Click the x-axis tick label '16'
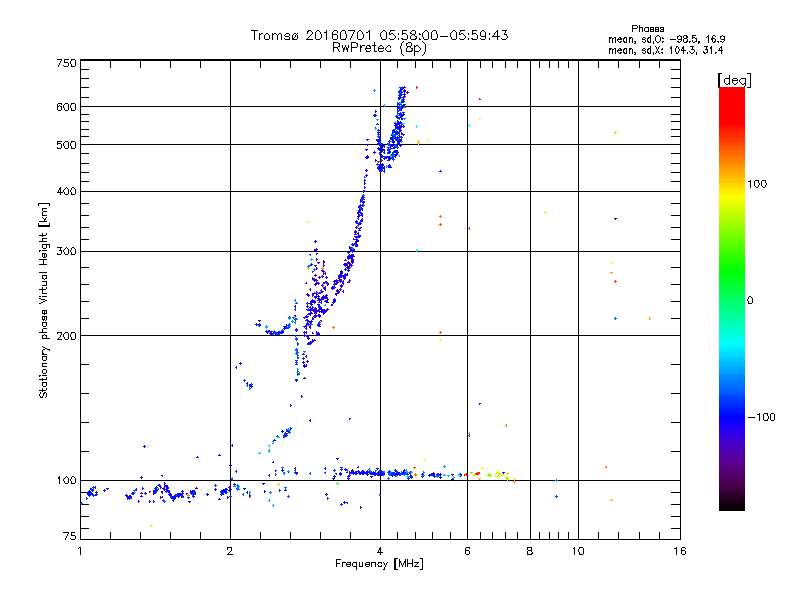 pos(680,551)
